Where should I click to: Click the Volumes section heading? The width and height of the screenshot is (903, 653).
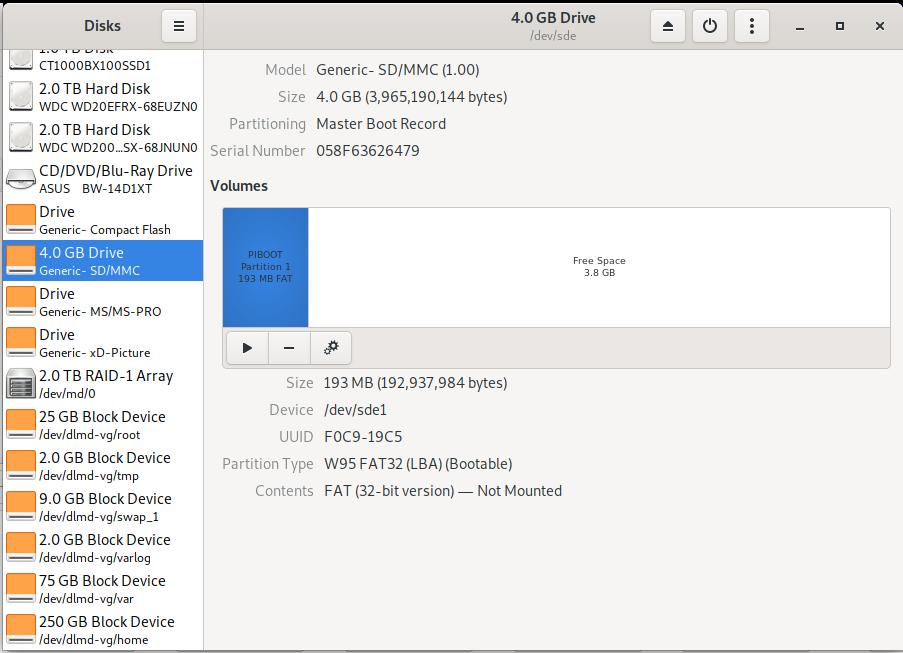239,186
